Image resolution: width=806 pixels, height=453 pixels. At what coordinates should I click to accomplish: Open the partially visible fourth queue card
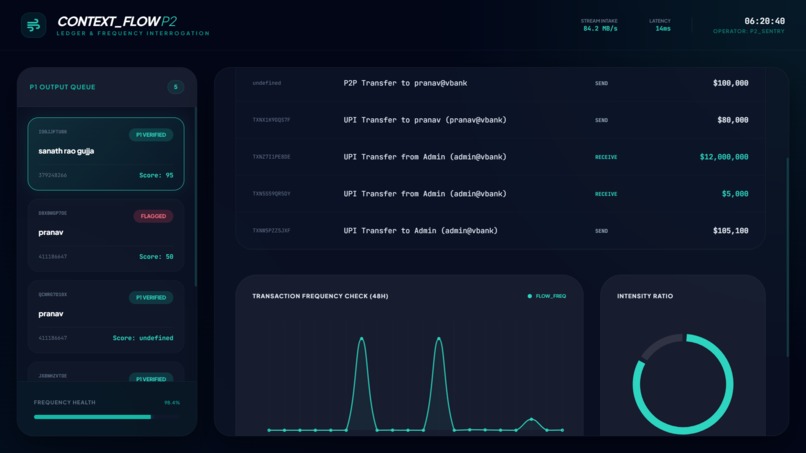click(106, 372)
